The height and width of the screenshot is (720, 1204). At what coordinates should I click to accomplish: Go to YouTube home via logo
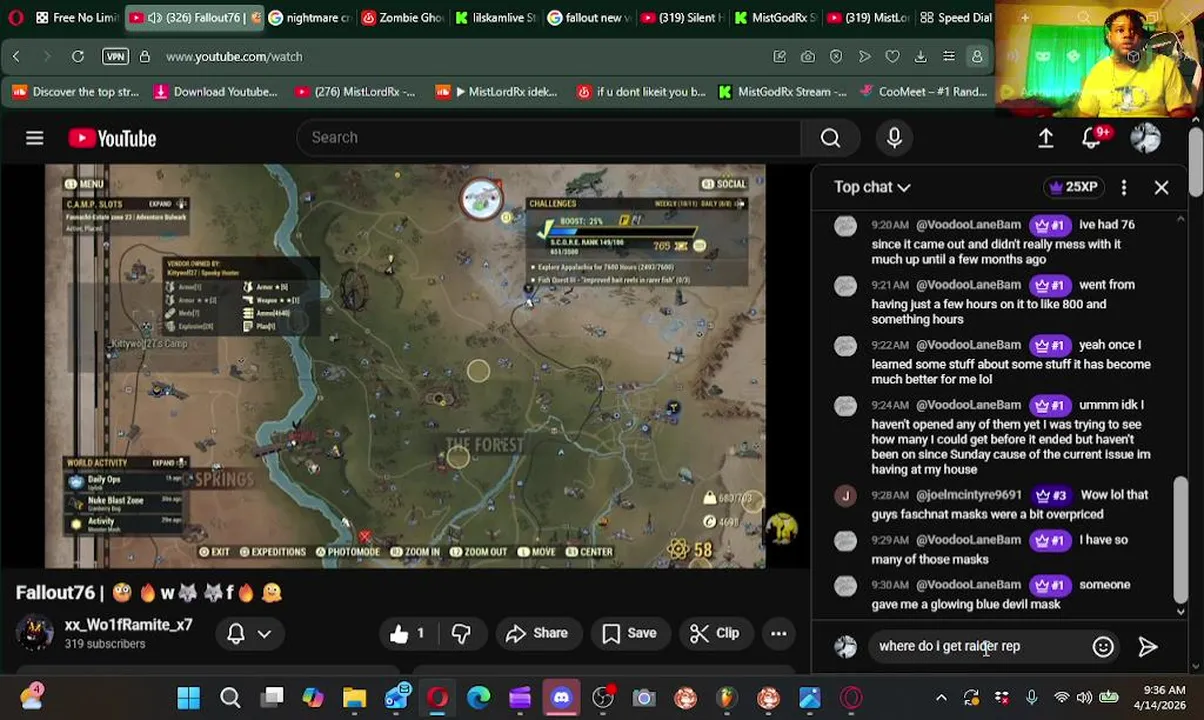[112, 138]
